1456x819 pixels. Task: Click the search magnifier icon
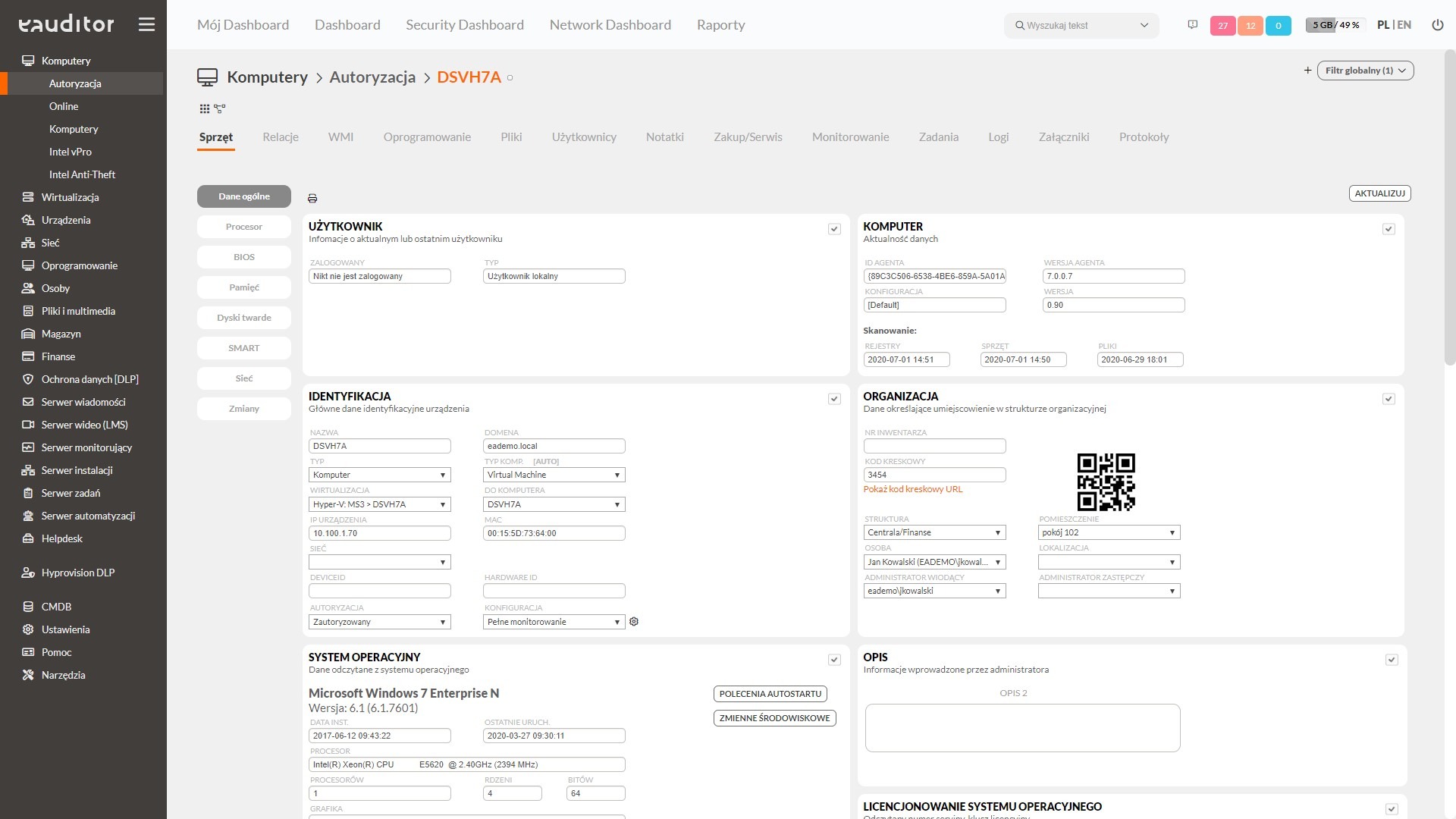(x=1019, y=25)
